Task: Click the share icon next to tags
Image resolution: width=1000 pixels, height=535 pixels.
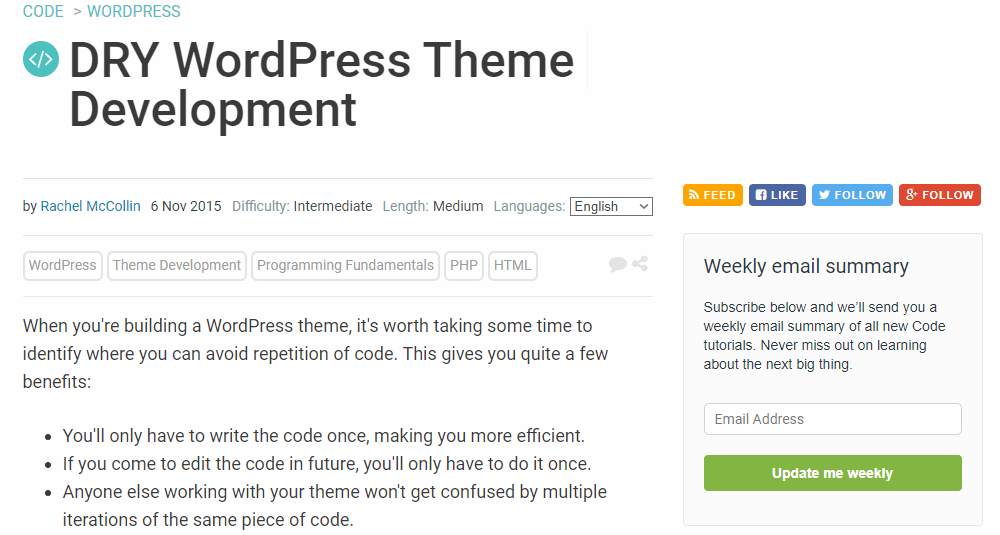Action: click(x=640, y=265)
